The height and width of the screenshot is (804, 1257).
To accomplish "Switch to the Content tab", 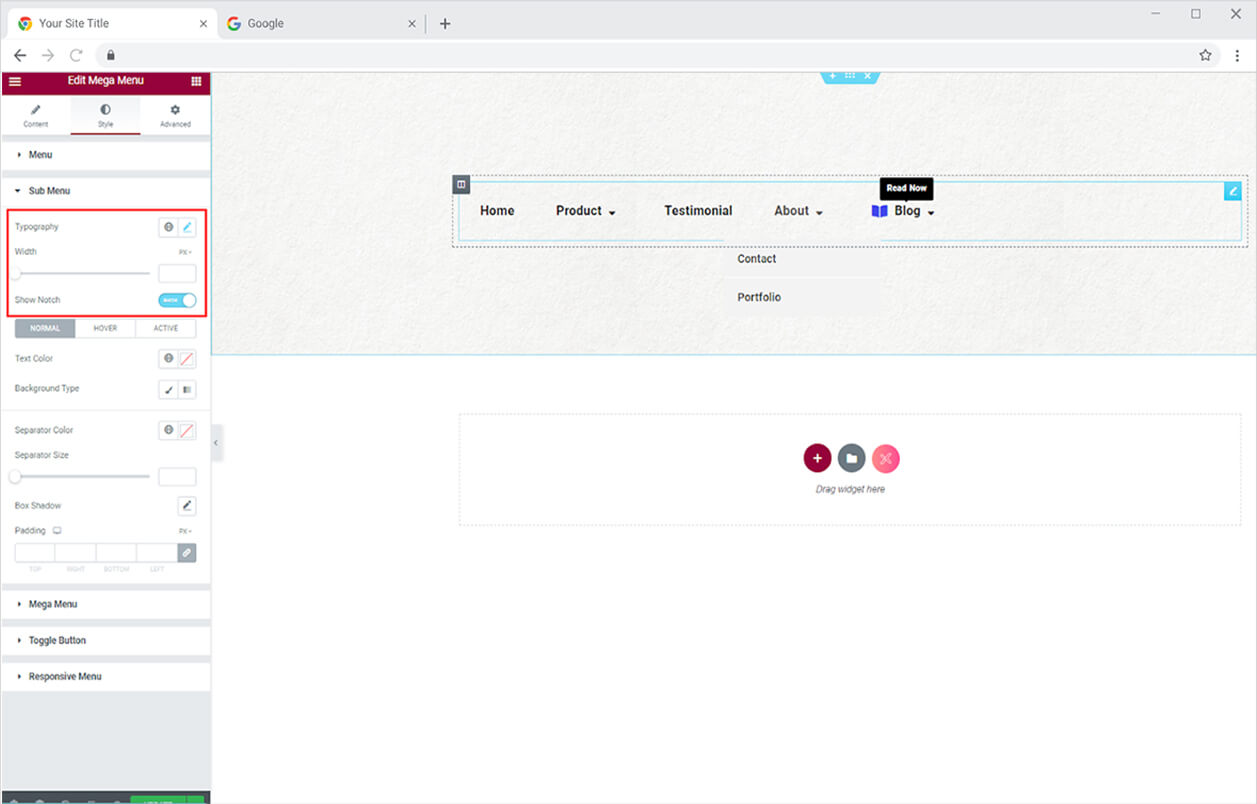I will click(x=36, y=115).
